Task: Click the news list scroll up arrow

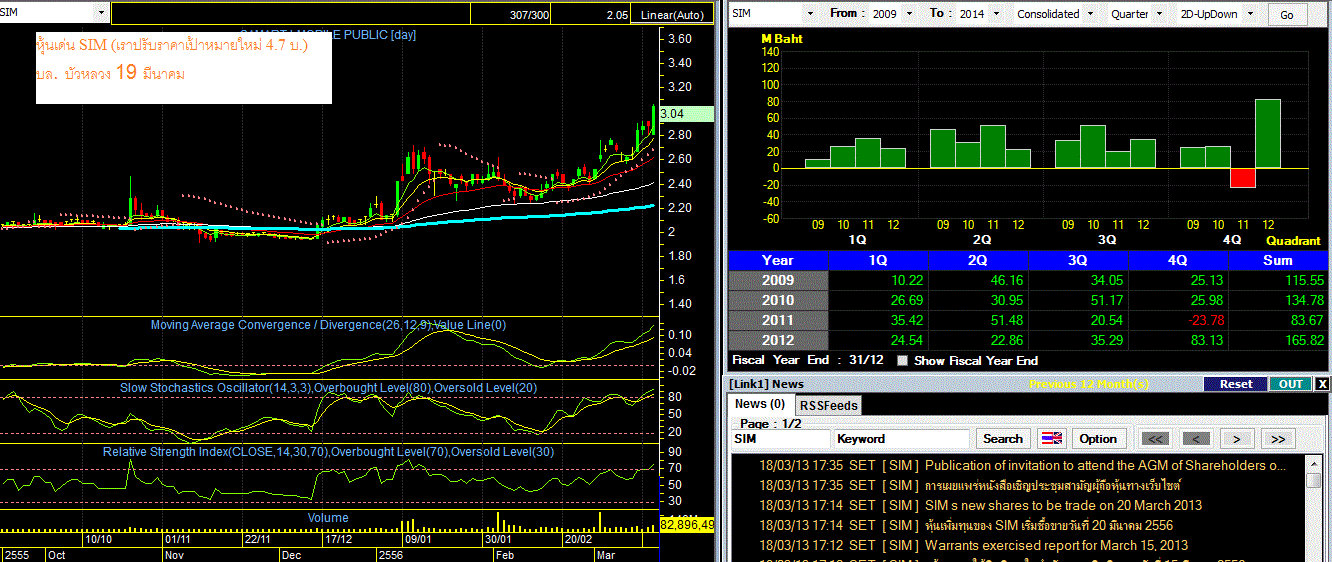Action: 1314,463
